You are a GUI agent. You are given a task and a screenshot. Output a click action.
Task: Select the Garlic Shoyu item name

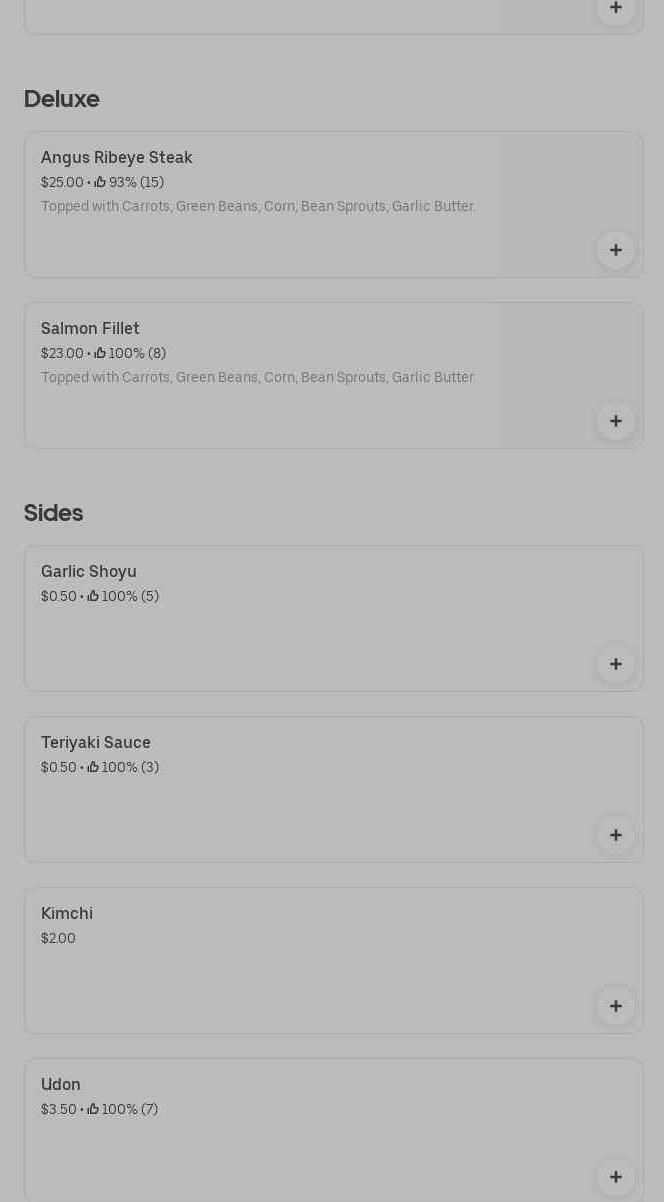89,572
